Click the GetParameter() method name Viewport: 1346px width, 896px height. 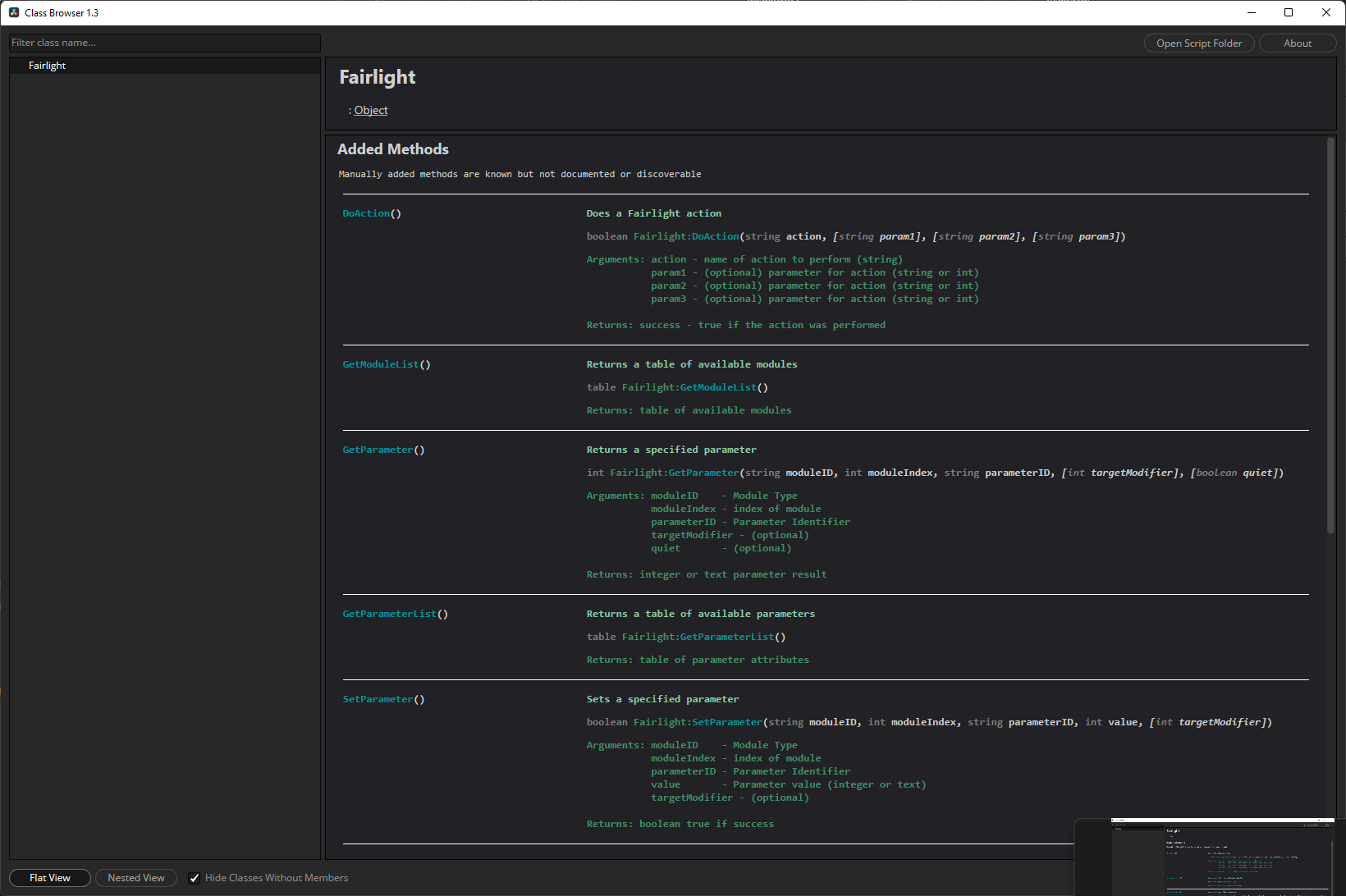(383, 450)
